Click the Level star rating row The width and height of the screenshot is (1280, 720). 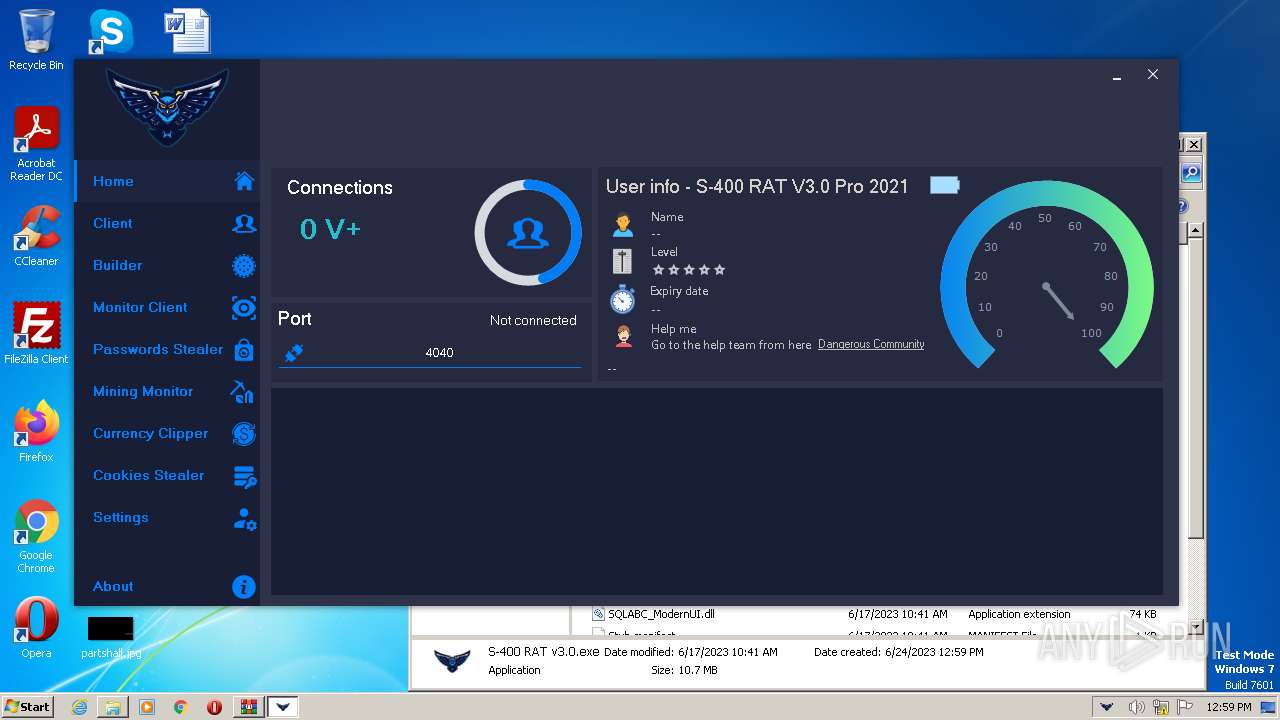coord(689,270)
